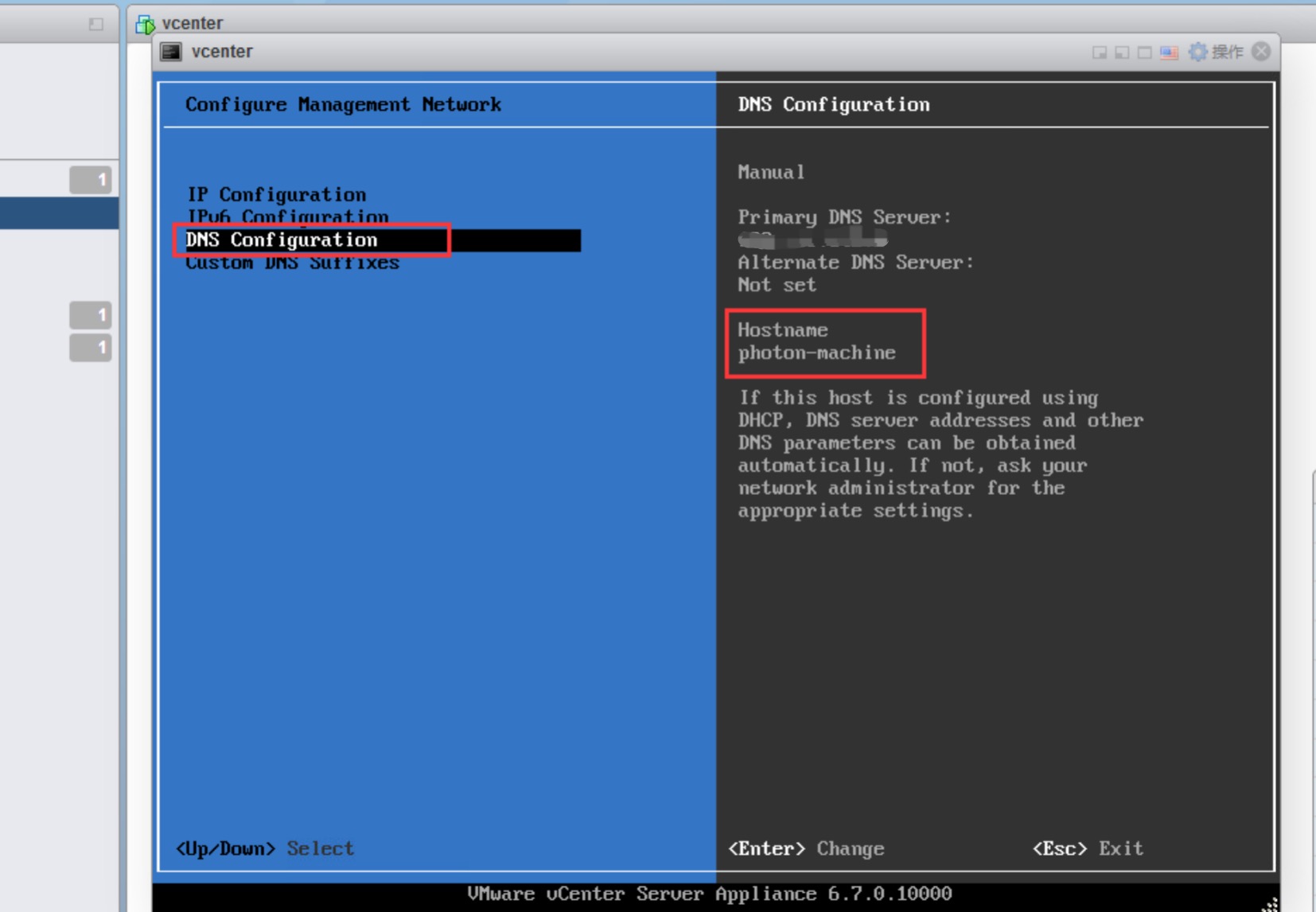Open the vcenter tab label

tap(193, 23)
